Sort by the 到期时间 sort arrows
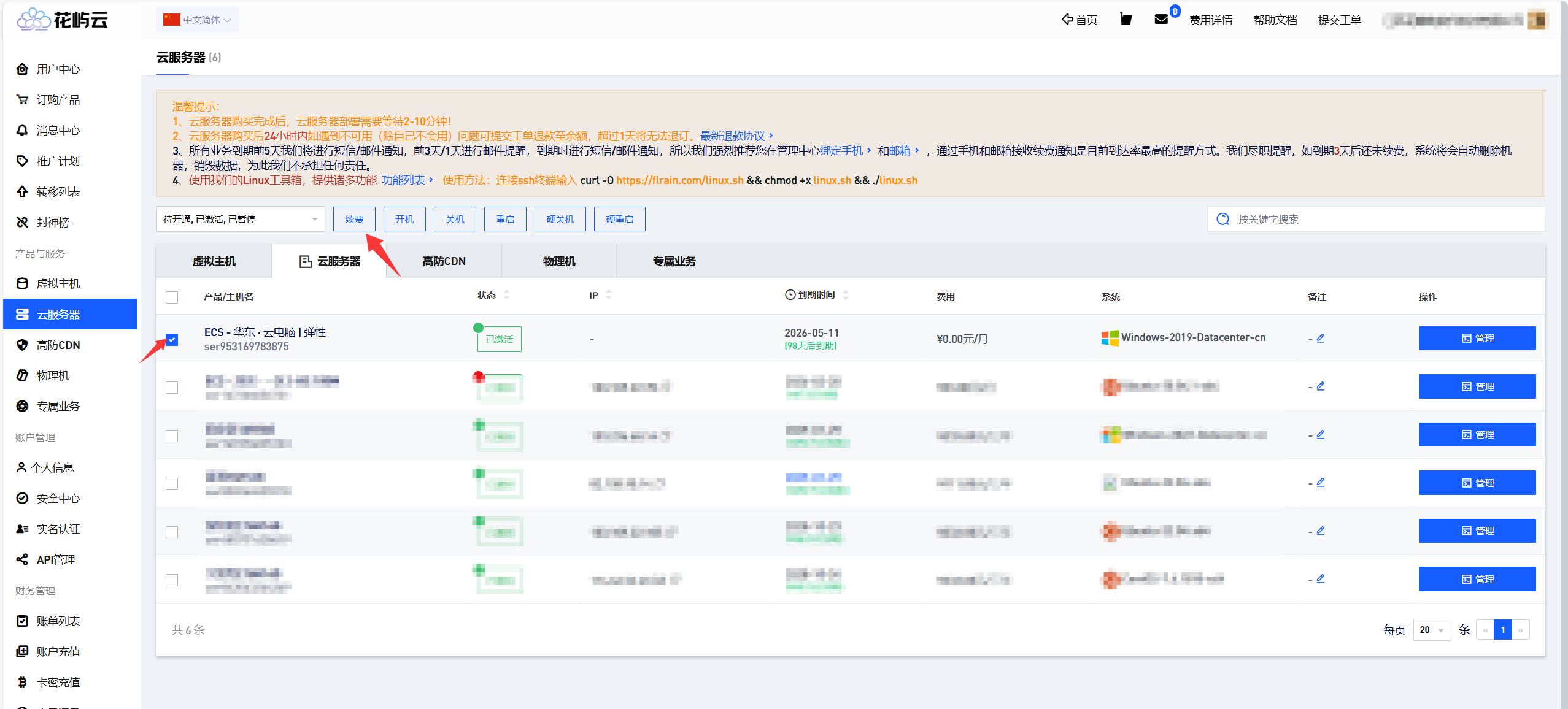This screenshot has height=709, width=1568. [x=846, y=295]
